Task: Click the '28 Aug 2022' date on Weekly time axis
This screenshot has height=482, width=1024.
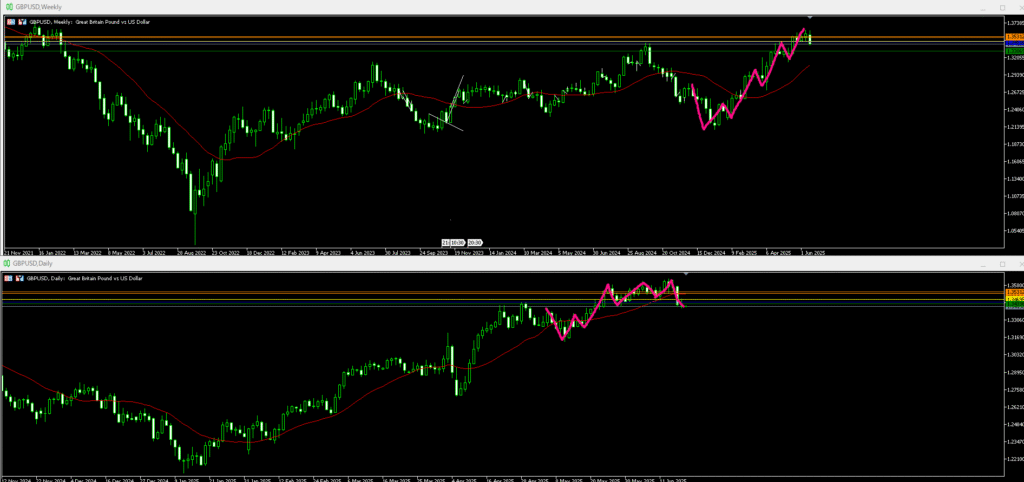Action: [191, 252]
